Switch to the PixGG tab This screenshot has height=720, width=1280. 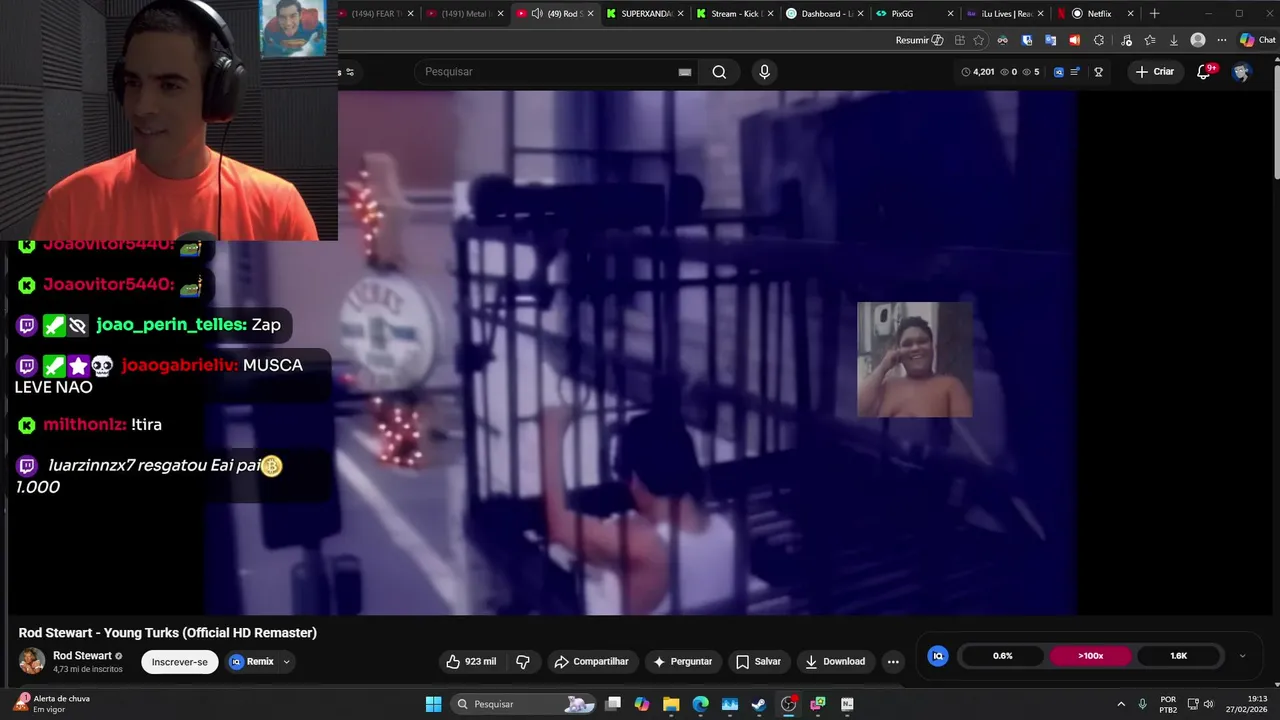coord(912,13)
